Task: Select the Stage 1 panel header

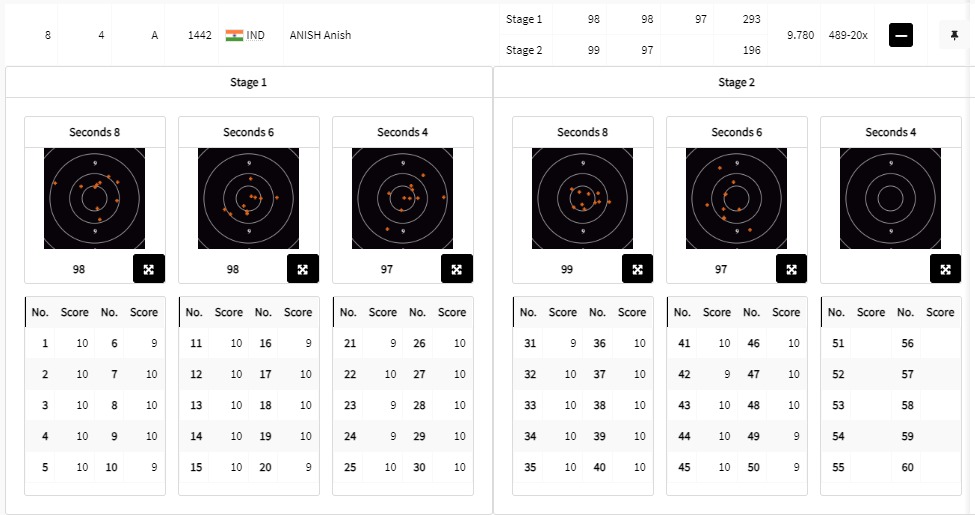Action: pos(249,82)
